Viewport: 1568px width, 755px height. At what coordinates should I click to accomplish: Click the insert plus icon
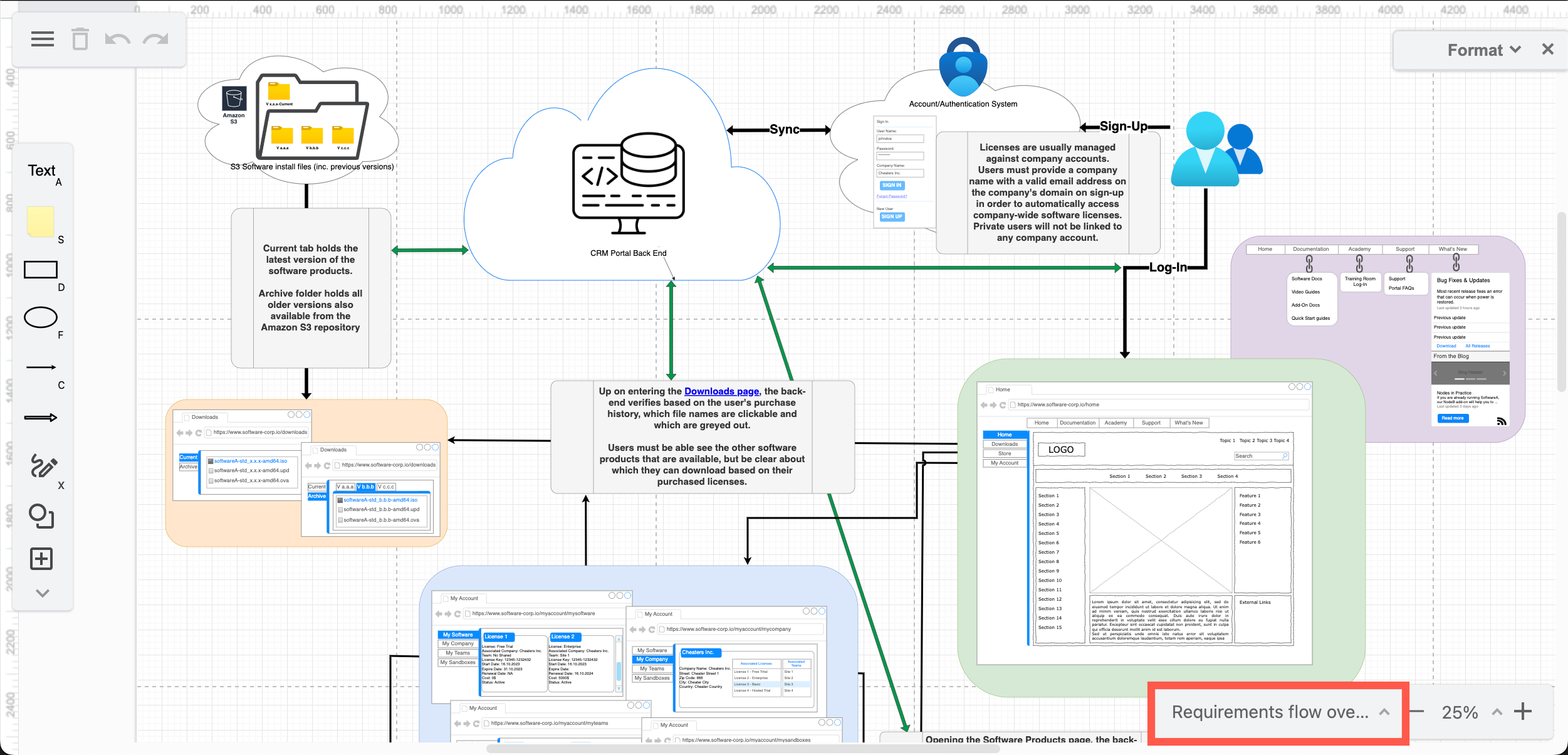tap(41, 558)
